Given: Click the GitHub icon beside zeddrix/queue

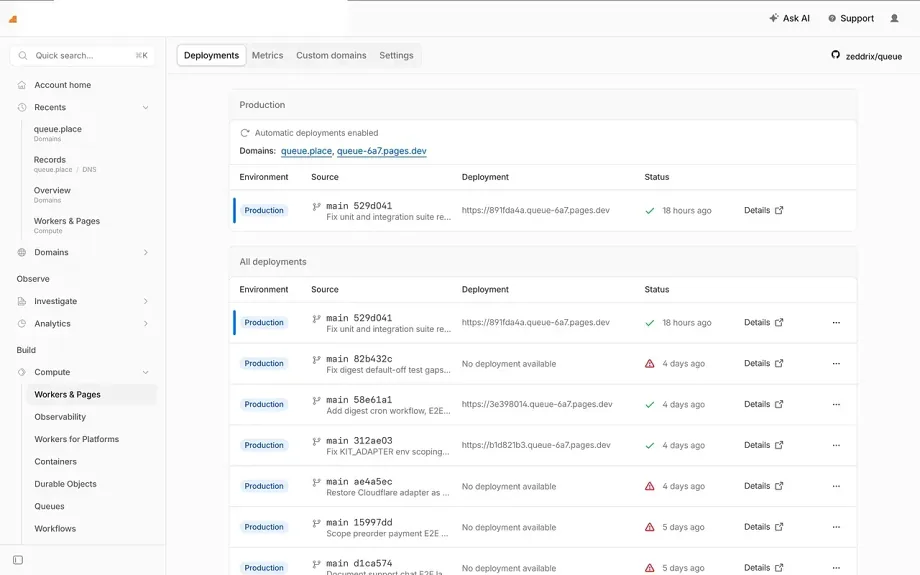Looking at the screenshot, I should click(836, 55).
